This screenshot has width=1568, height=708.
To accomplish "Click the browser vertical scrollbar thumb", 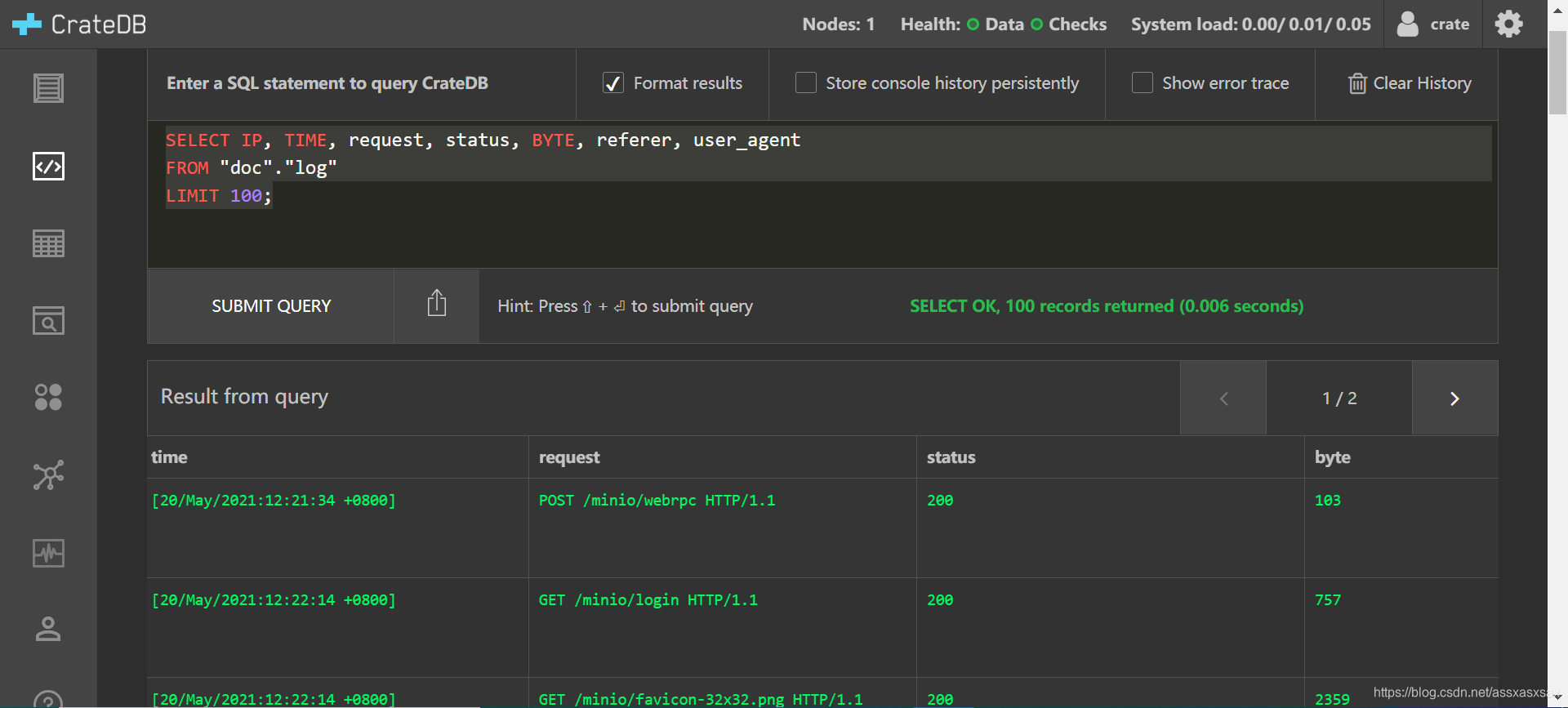I will 1558,73.
